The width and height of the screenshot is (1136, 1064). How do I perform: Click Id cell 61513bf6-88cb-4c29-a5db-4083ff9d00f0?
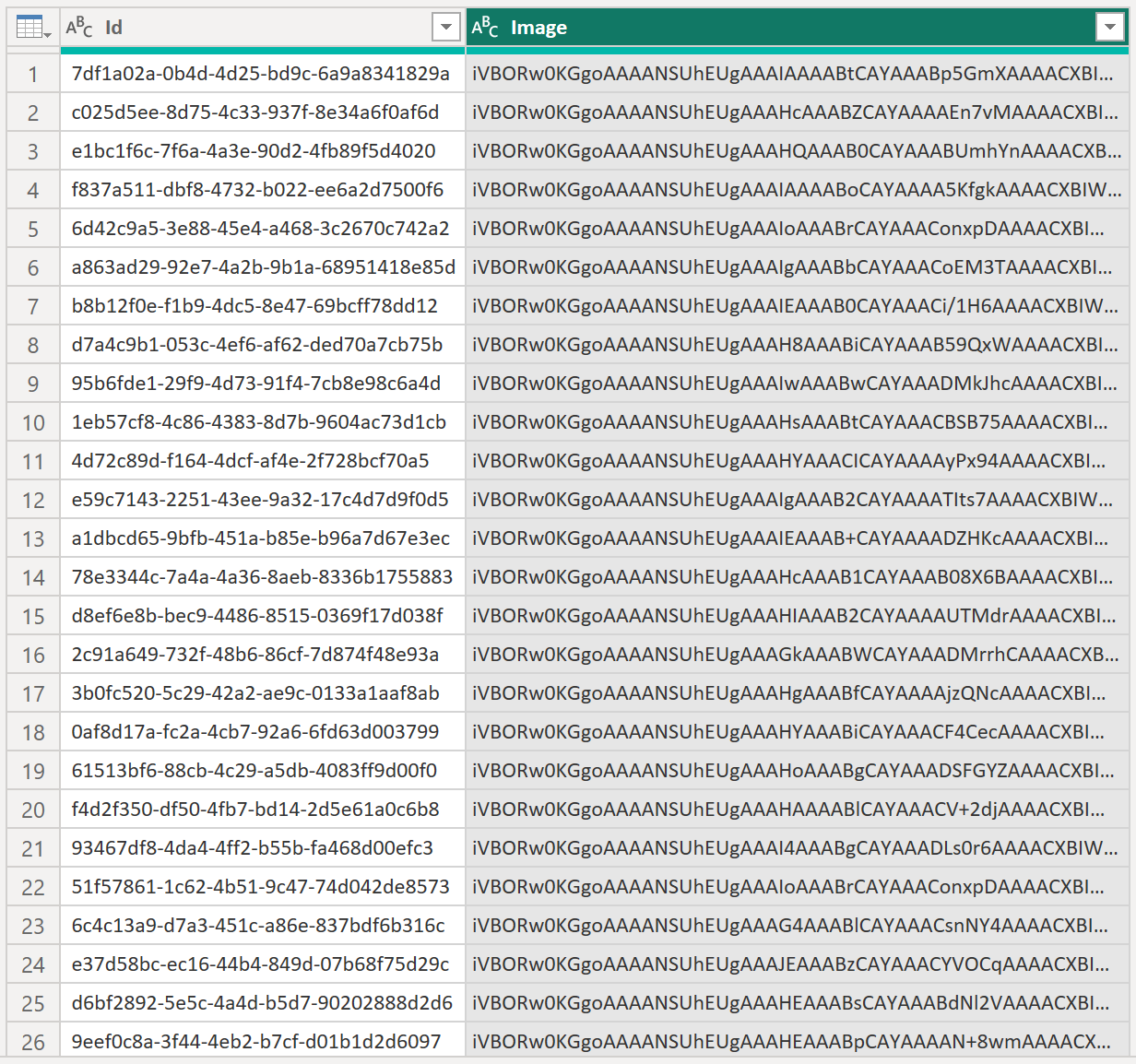click(263, 771)
